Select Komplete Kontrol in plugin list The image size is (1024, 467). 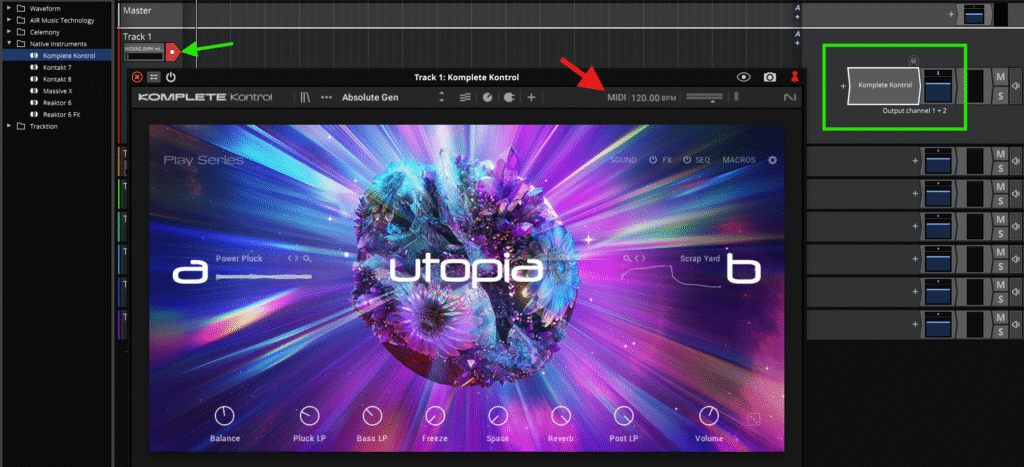57,56
